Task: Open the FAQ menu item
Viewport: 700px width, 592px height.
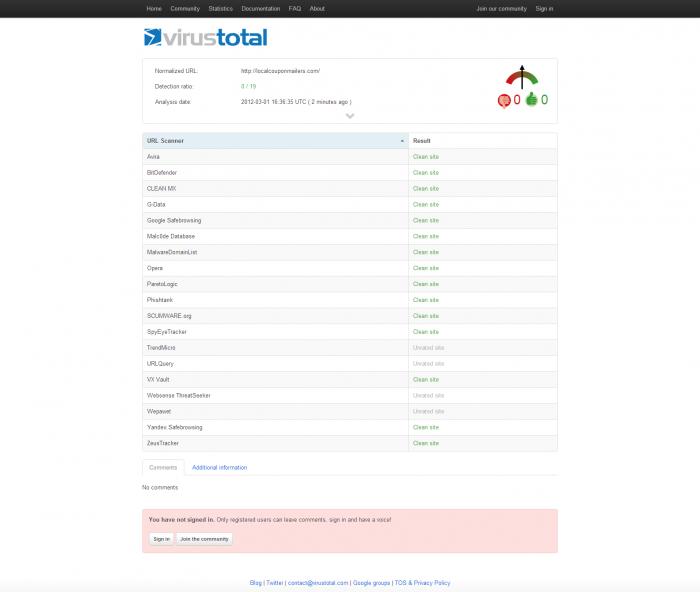Action: tap(295, 8)
